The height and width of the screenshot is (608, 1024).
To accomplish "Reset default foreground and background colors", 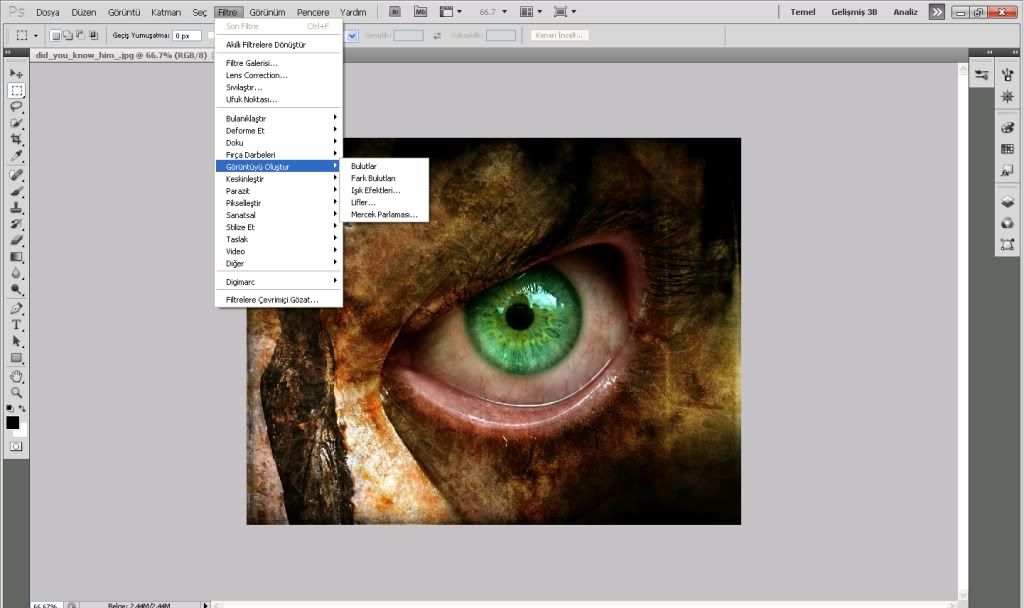I will [9, 408].
